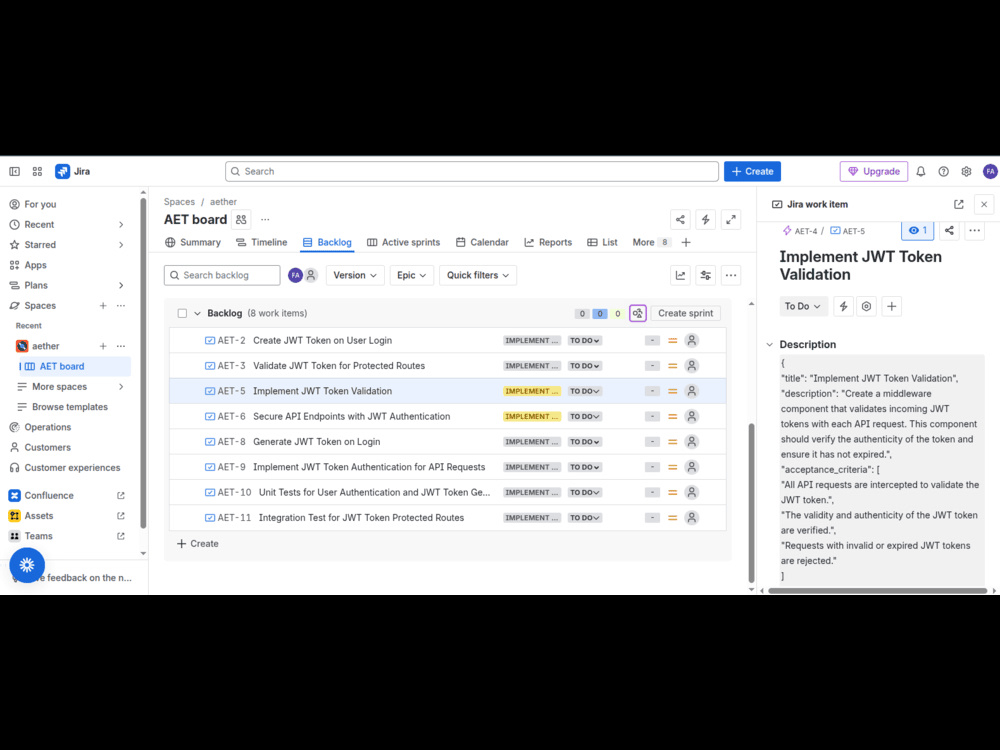
Task: Click Create below the backlog list
Action: 198,543
